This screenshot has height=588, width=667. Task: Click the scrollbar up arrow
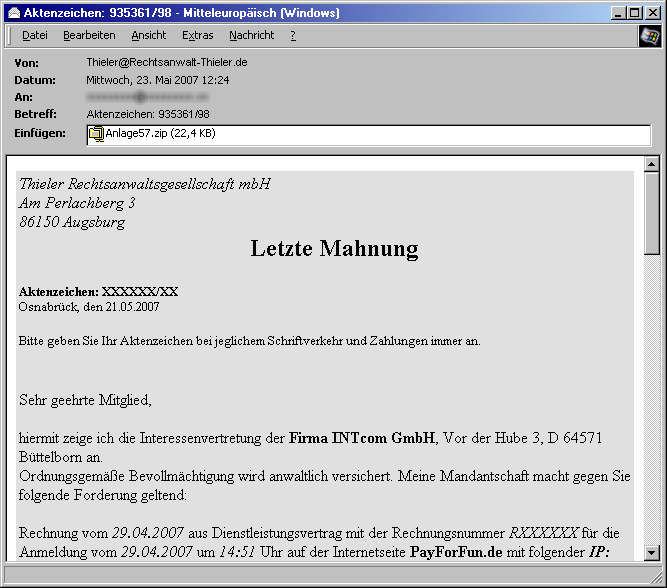652,164
